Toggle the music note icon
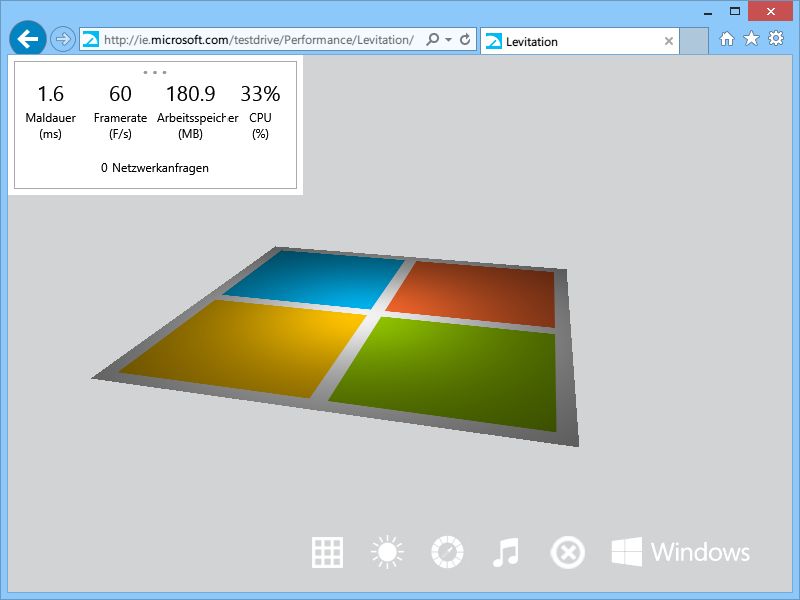The image size is (800, 600). pos(506,552)
